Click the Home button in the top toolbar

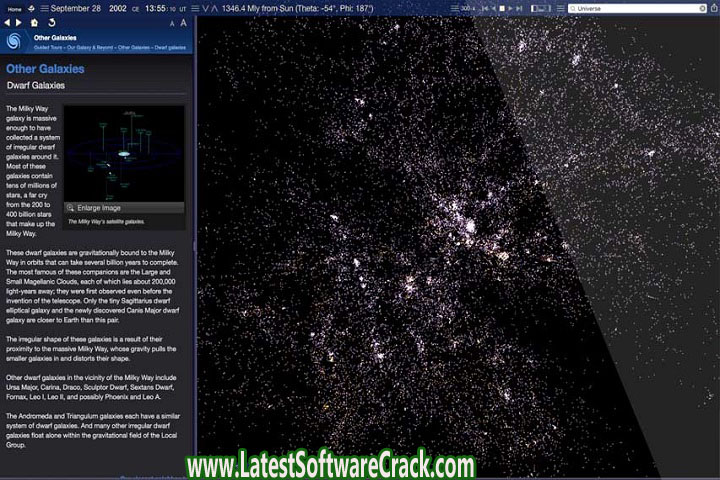click(14, 9)
